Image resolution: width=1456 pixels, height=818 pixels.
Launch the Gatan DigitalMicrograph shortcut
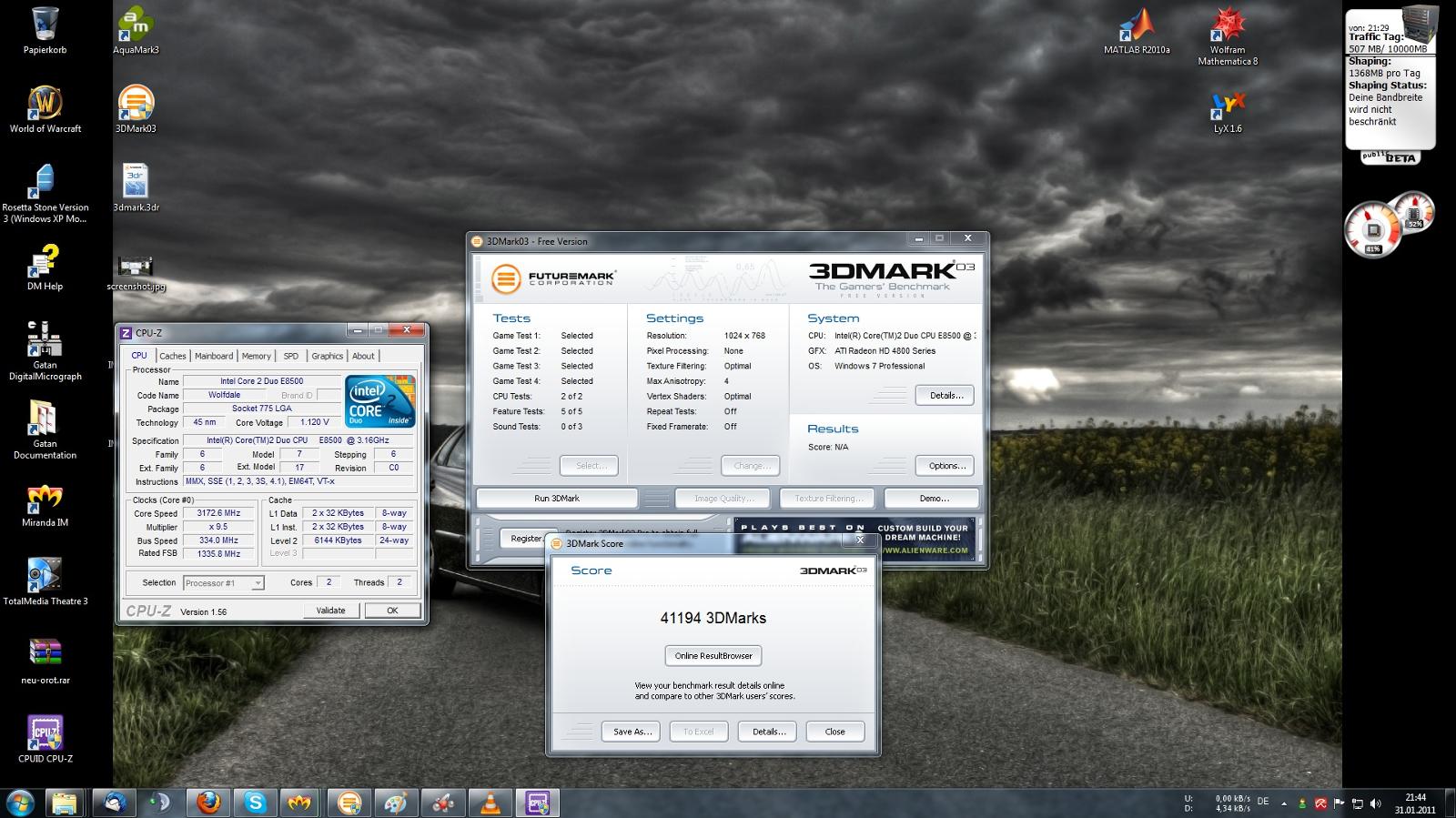point(45,350)
